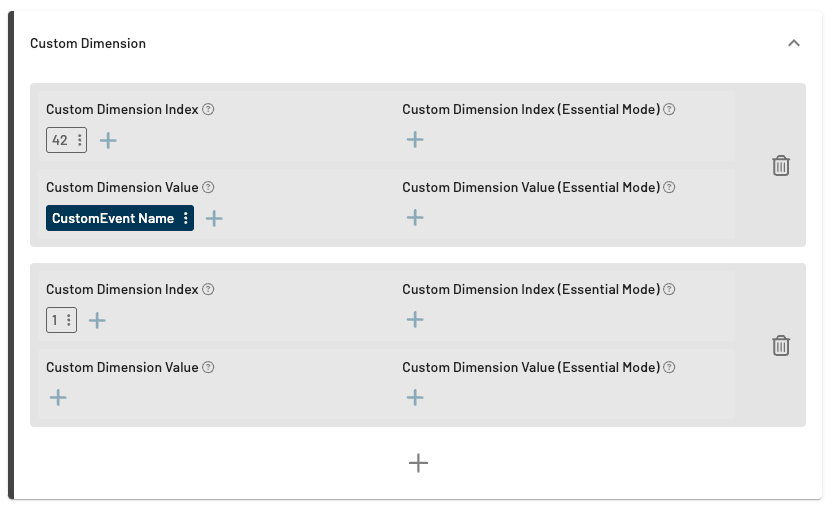Select the CustomEvent Name value chip

(x=112, y=219)
